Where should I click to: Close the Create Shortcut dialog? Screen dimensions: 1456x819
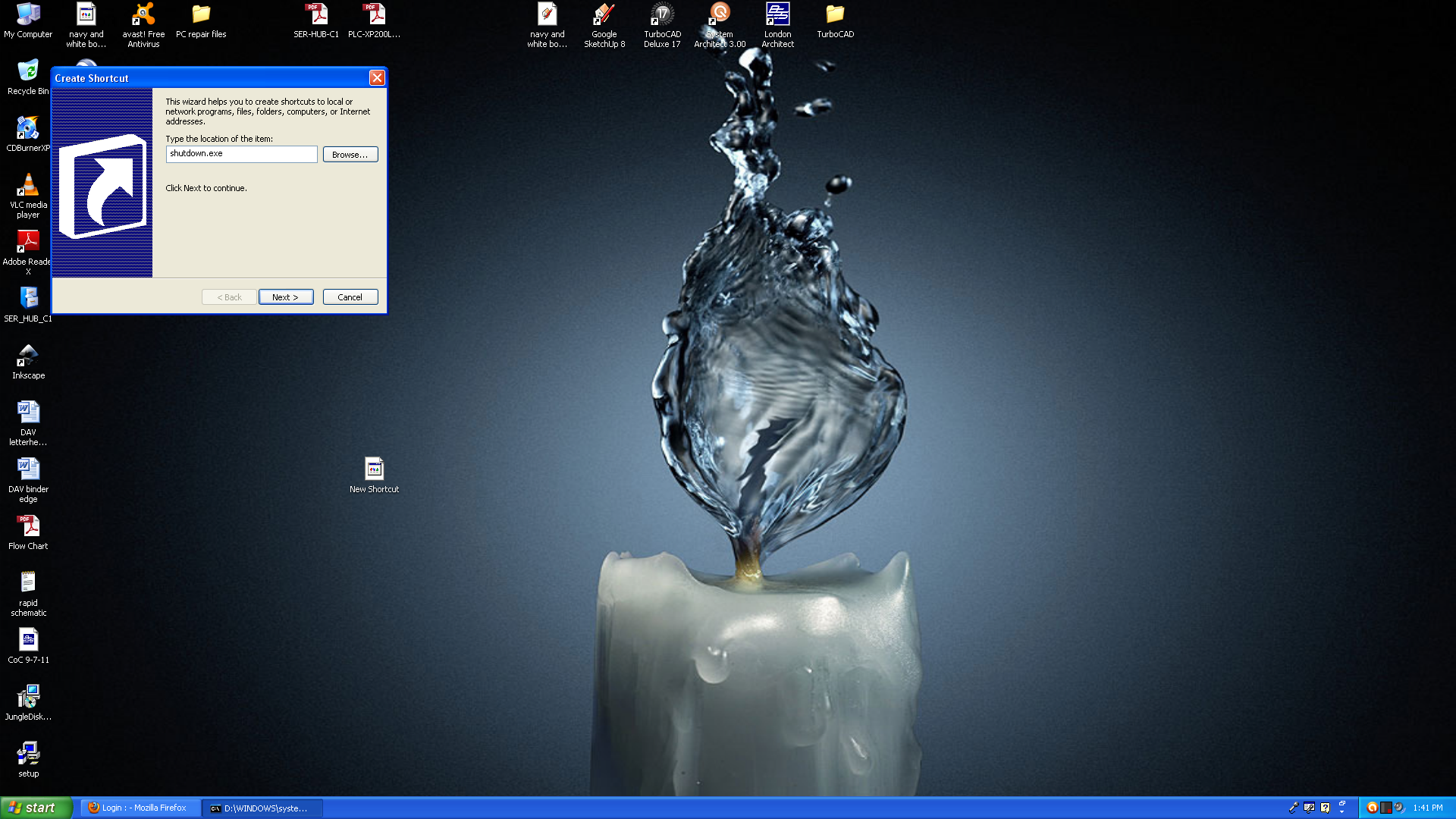(377, 77)
